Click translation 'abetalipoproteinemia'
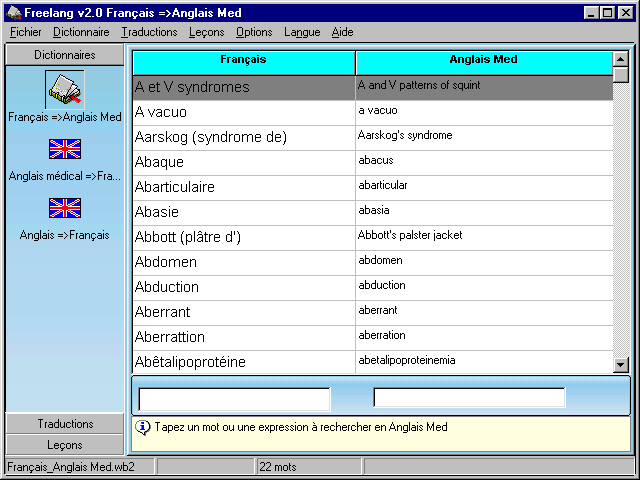640x480 pixels. click(x=407, y=360)
